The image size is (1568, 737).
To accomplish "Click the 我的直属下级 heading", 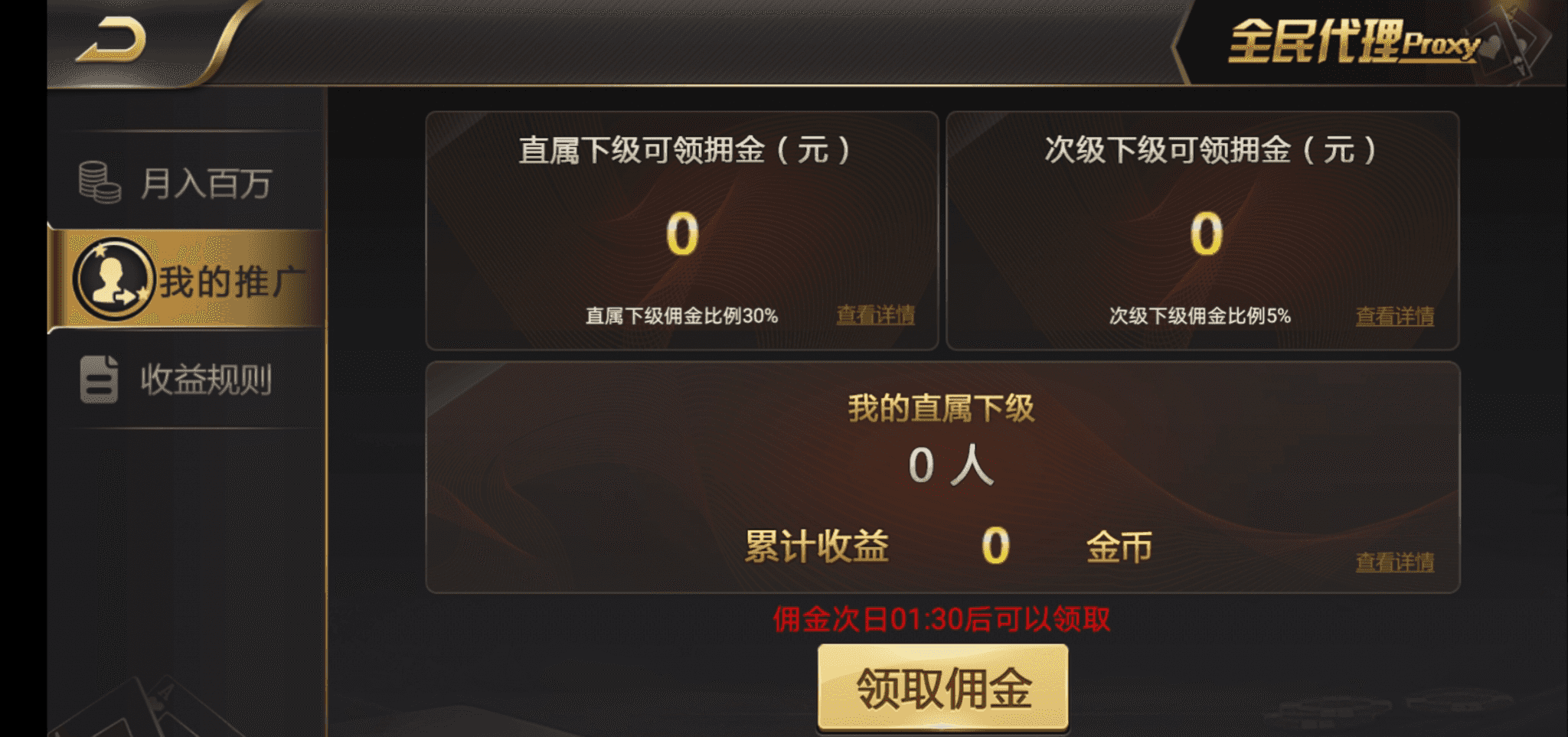I will (x=941, y=409).
